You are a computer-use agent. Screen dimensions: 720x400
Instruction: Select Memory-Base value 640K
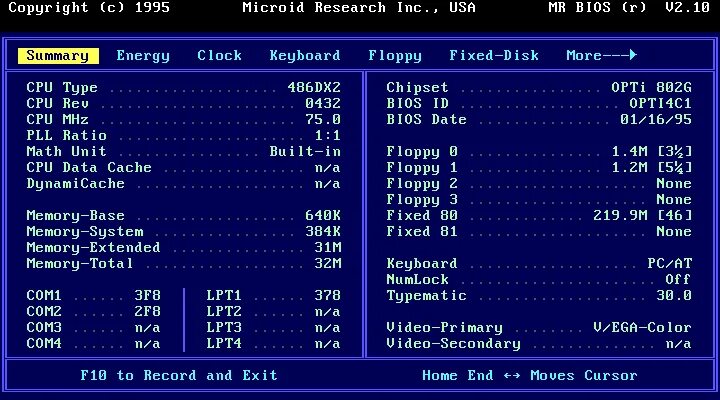[x=323, y=215]
